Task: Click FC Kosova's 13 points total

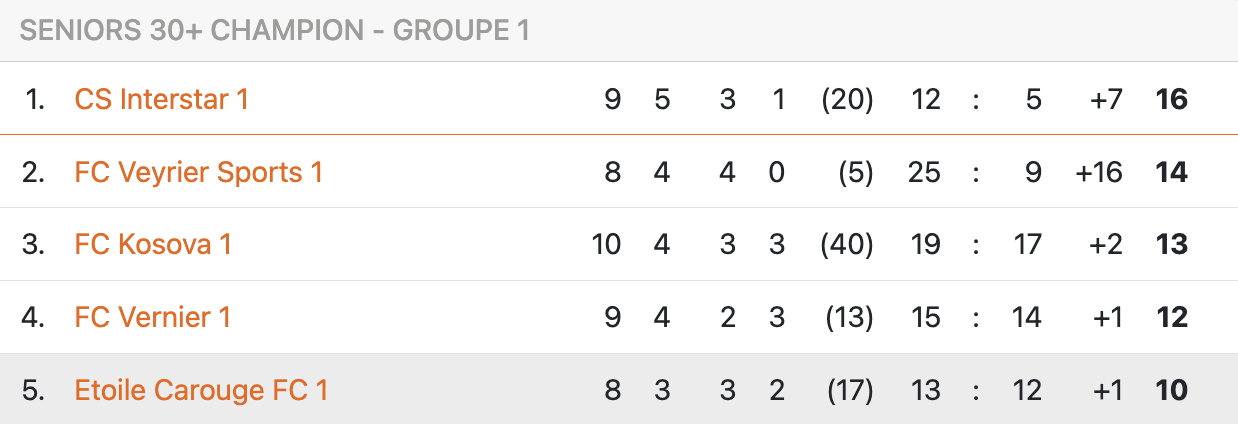Action: coord(1171,244)
